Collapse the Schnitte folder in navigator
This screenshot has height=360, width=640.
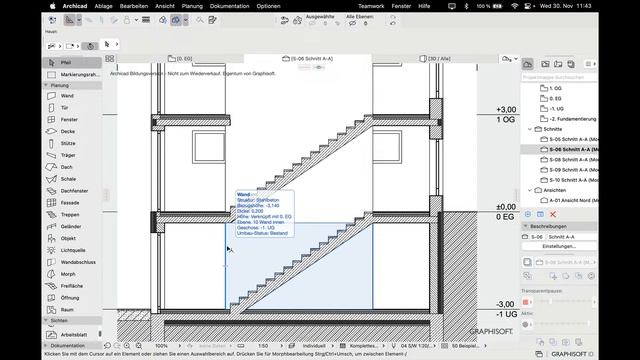pyautogui.click(x=530, y=129)
